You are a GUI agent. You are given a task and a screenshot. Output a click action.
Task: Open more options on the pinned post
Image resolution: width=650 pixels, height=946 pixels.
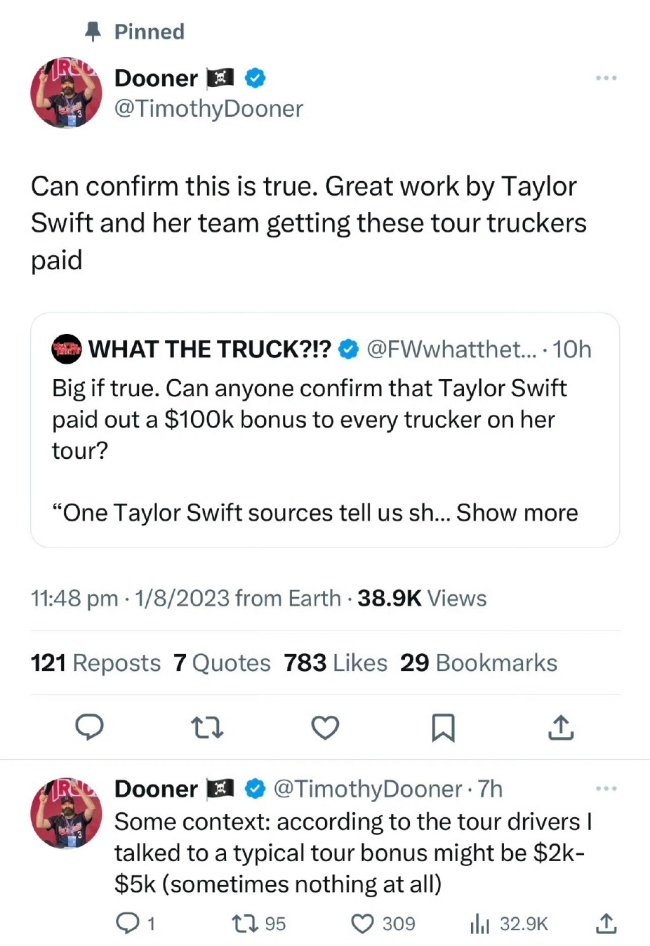(x=606, y=78)
